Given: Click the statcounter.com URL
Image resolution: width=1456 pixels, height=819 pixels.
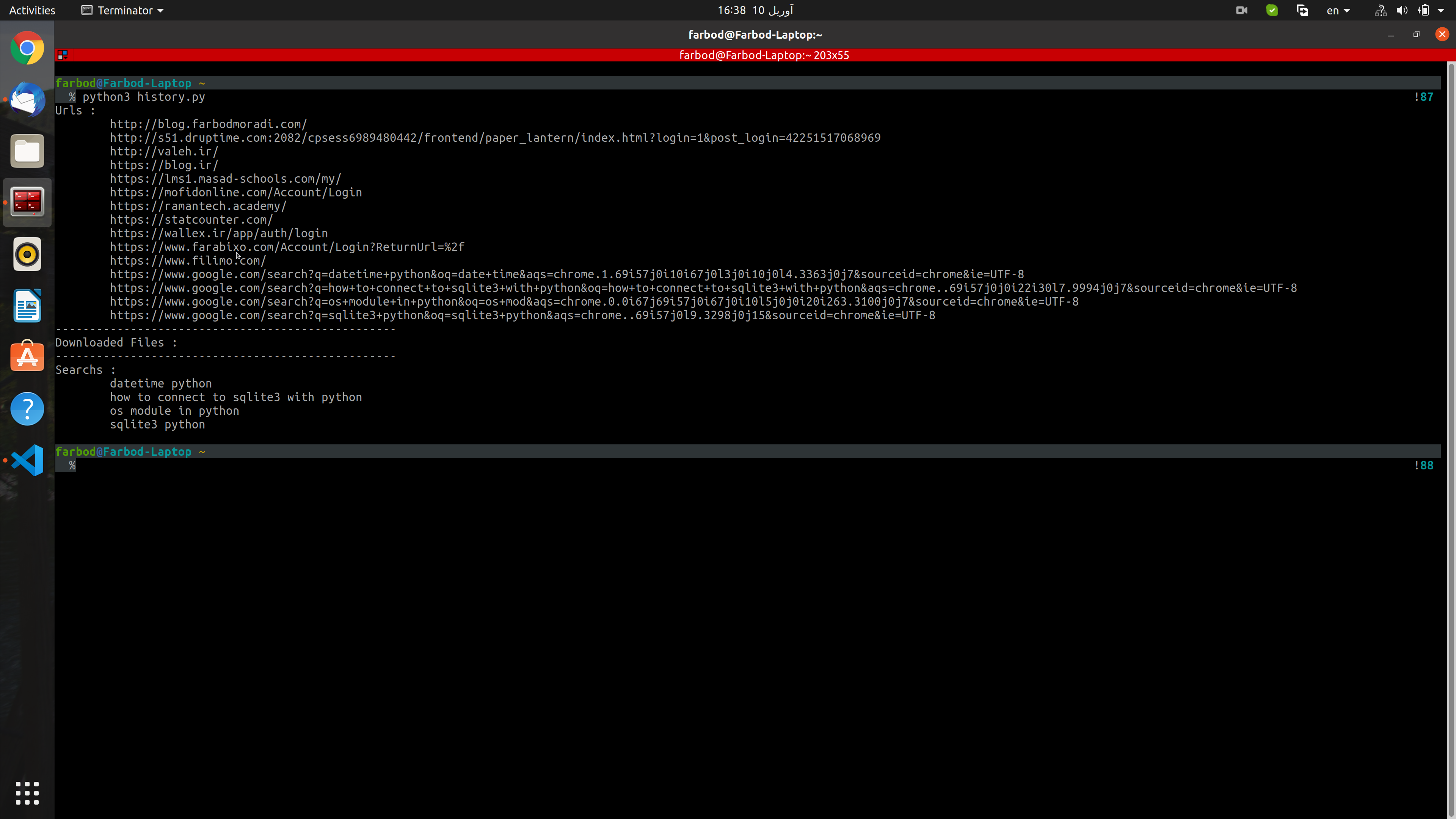Looking at the screenshot, I should pyautogui.click(x=191, y=219).
